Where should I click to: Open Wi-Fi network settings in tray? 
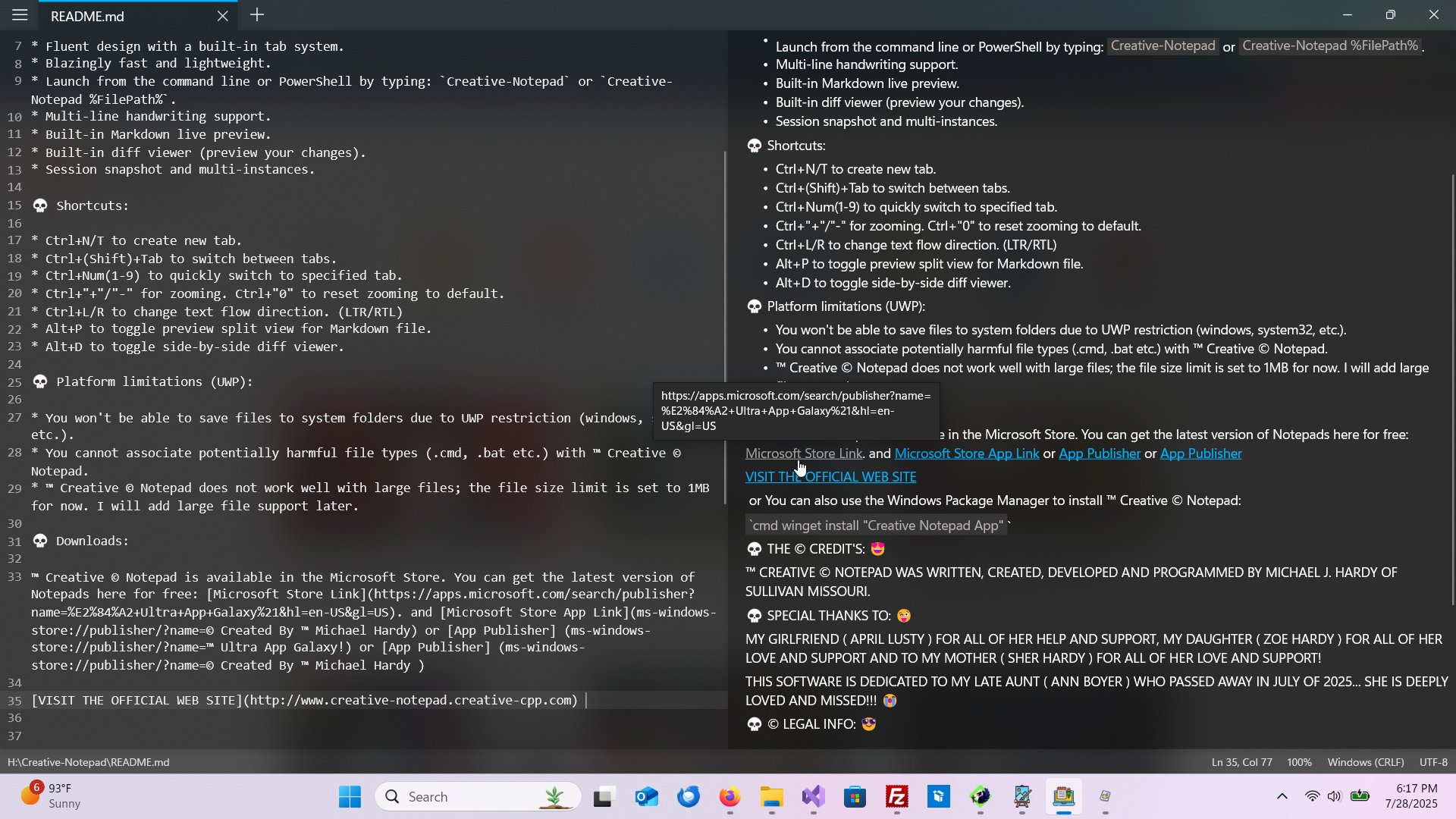point(1312,796)
